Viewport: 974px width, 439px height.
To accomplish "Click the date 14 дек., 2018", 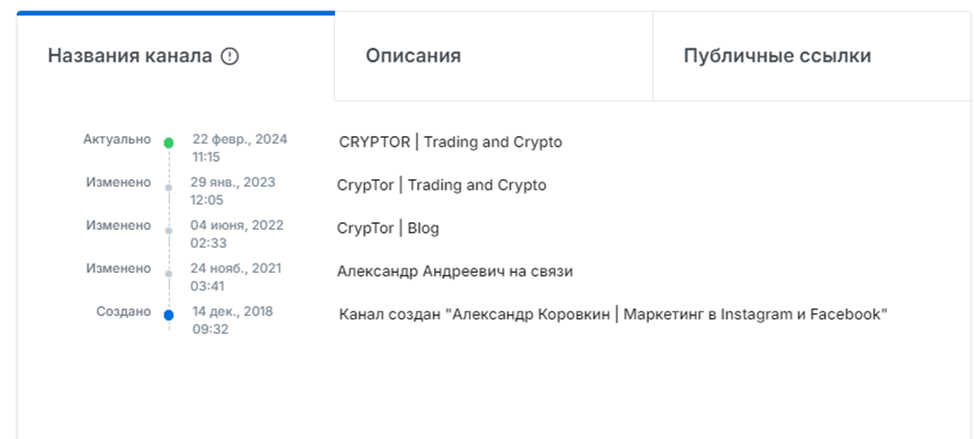I will [x=232, y=312].
